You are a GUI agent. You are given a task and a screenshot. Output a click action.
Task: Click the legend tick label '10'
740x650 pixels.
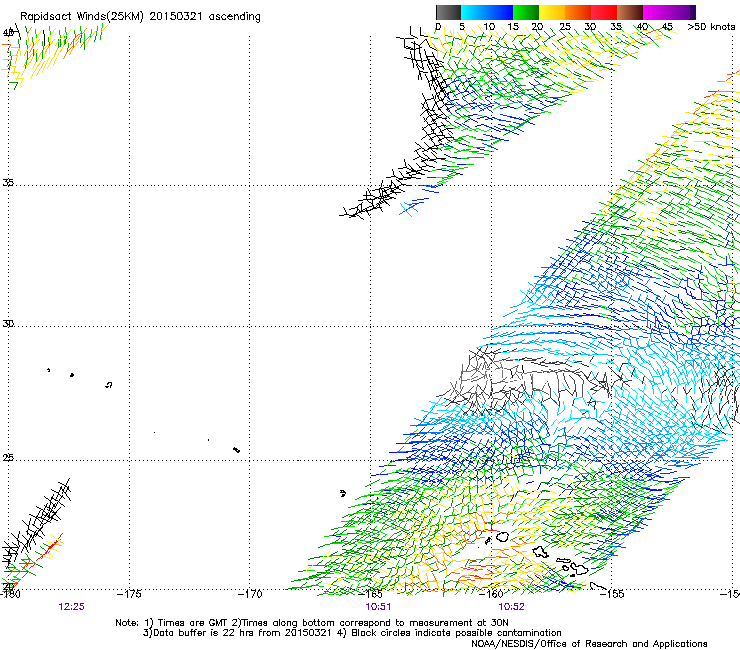click(489, 27)
